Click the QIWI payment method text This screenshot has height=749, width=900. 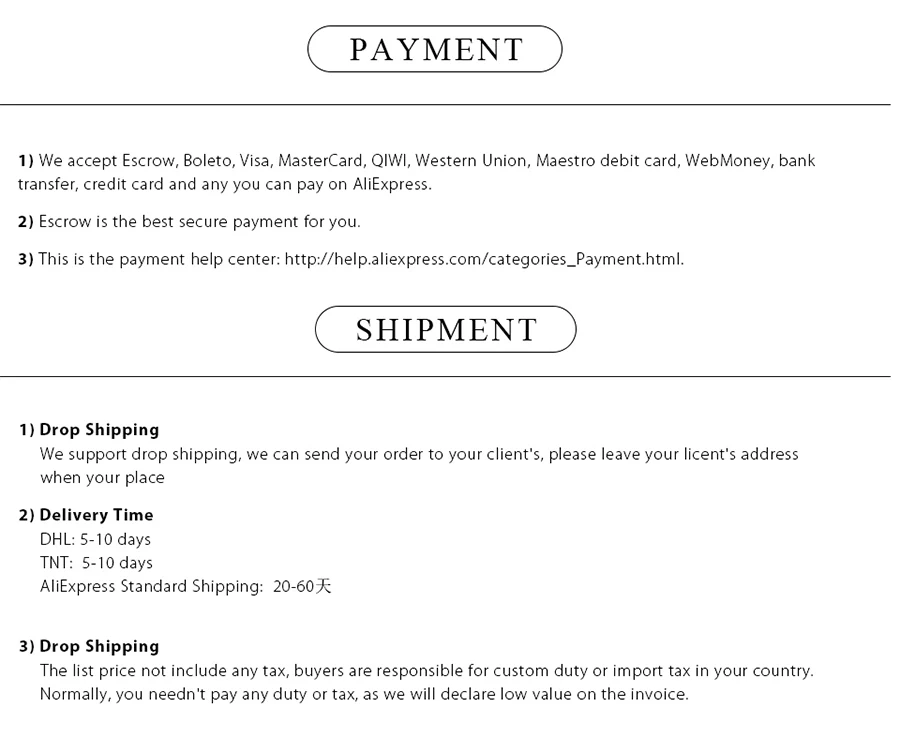pyautogui.click(x=389, y=160)
